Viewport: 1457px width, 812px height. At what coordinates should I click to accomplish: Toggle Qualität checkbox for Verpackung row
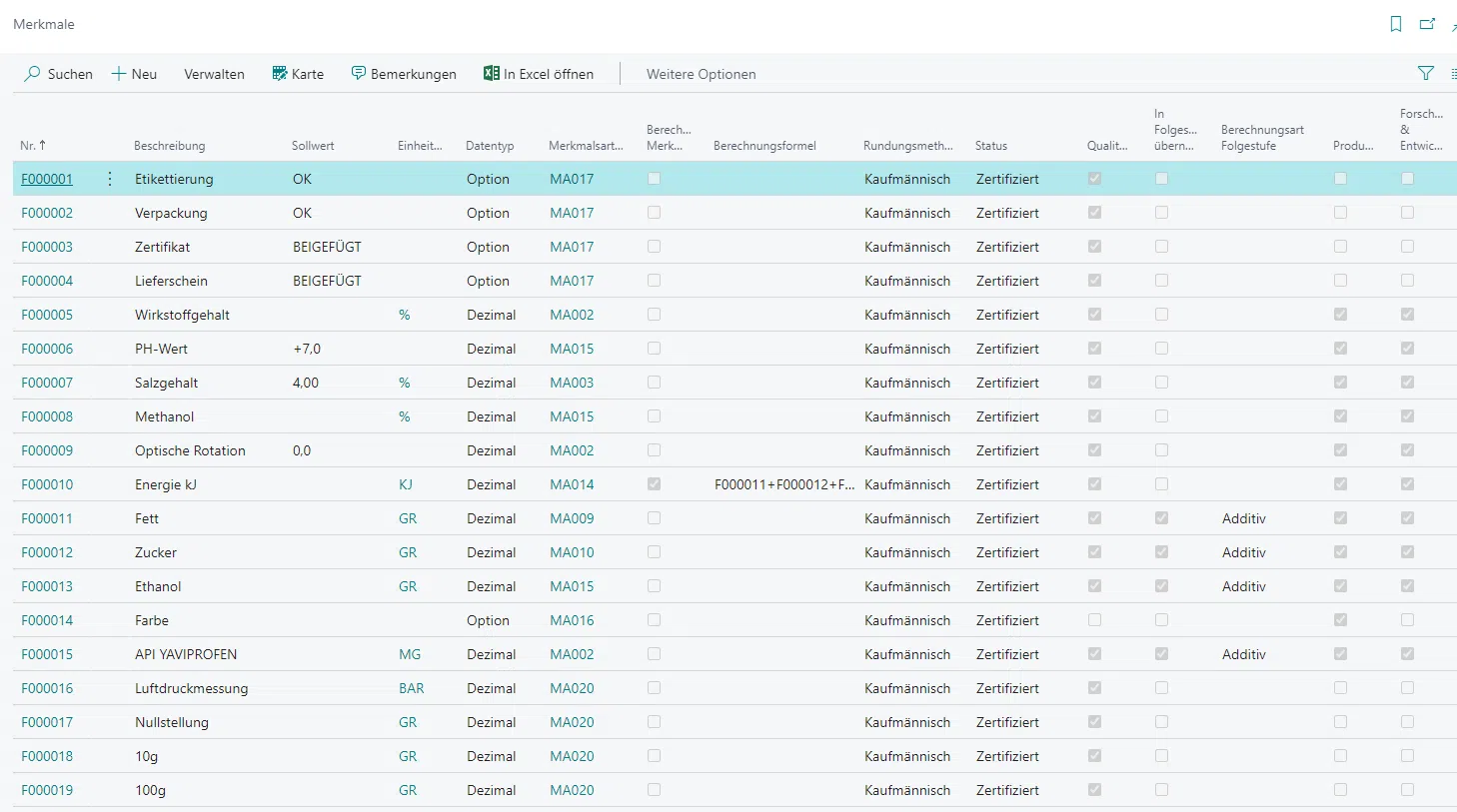[x=1094, y=213]
